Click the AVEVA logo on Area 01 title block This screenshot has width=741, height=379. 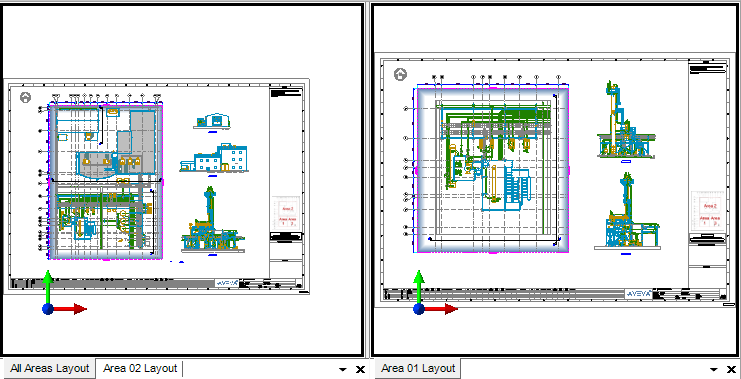point(638,293)
